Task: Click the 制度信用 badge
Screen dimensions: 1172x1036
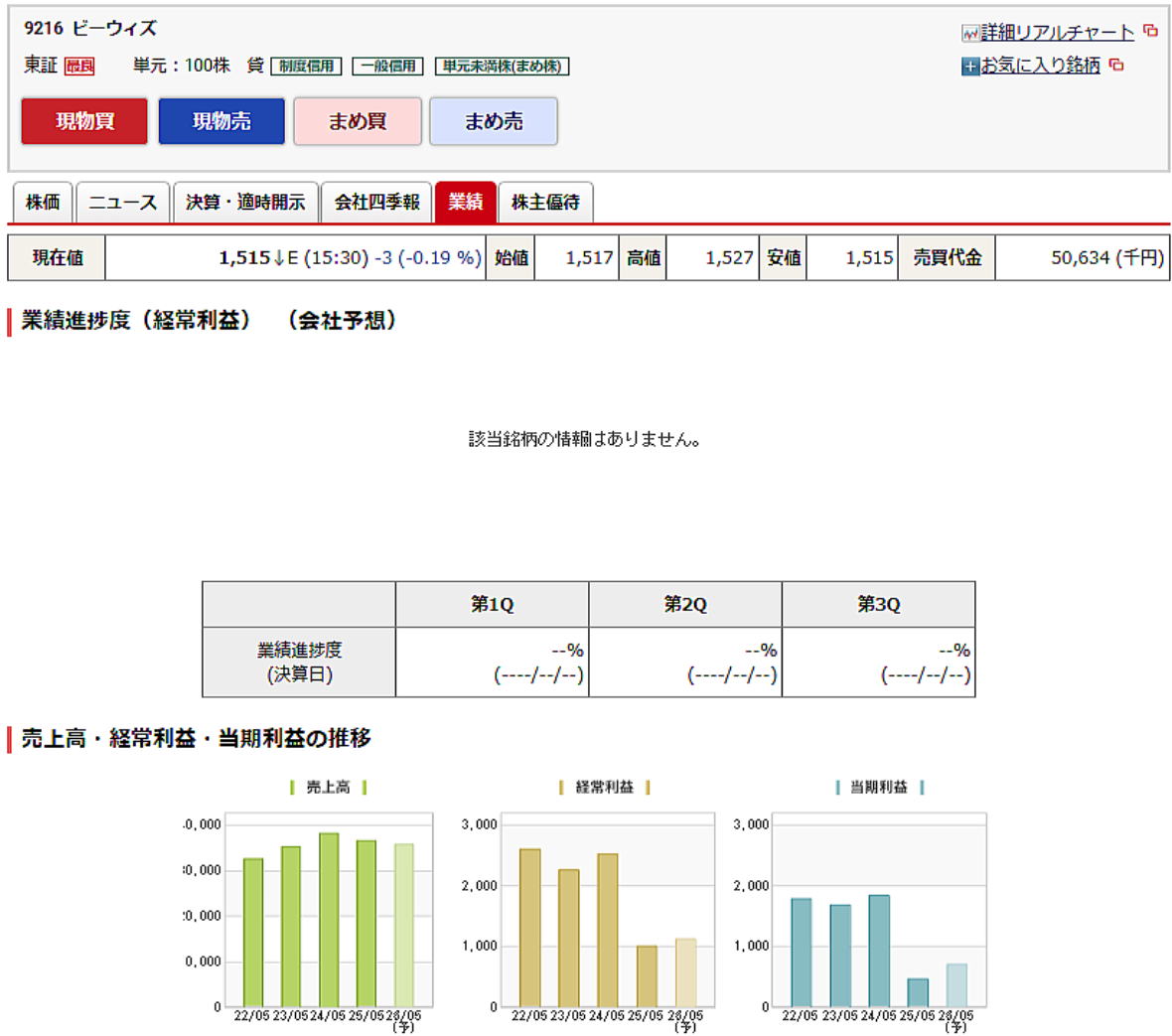Action: click(x=306, y=67)
